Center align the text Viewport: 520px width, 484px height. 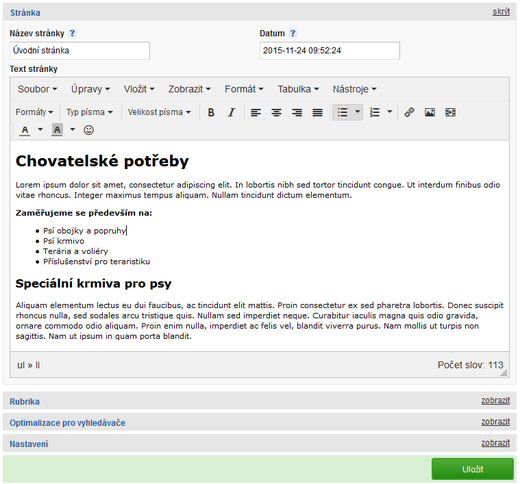coord(276,112)
